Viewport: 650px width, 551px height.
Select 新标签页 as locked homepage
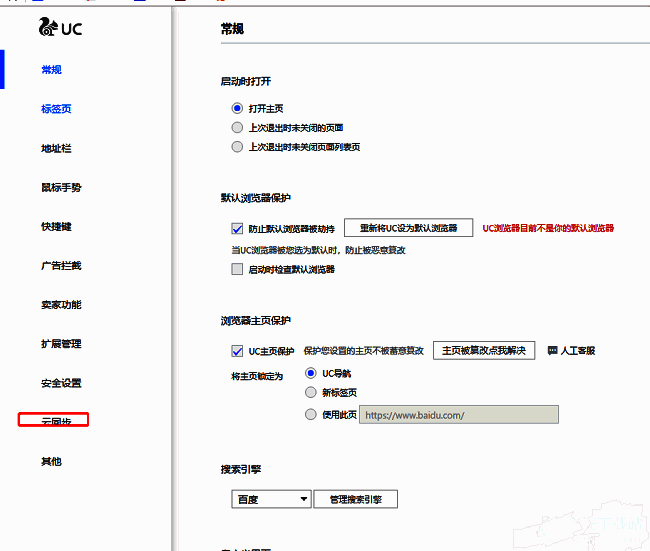click(310, 392)
